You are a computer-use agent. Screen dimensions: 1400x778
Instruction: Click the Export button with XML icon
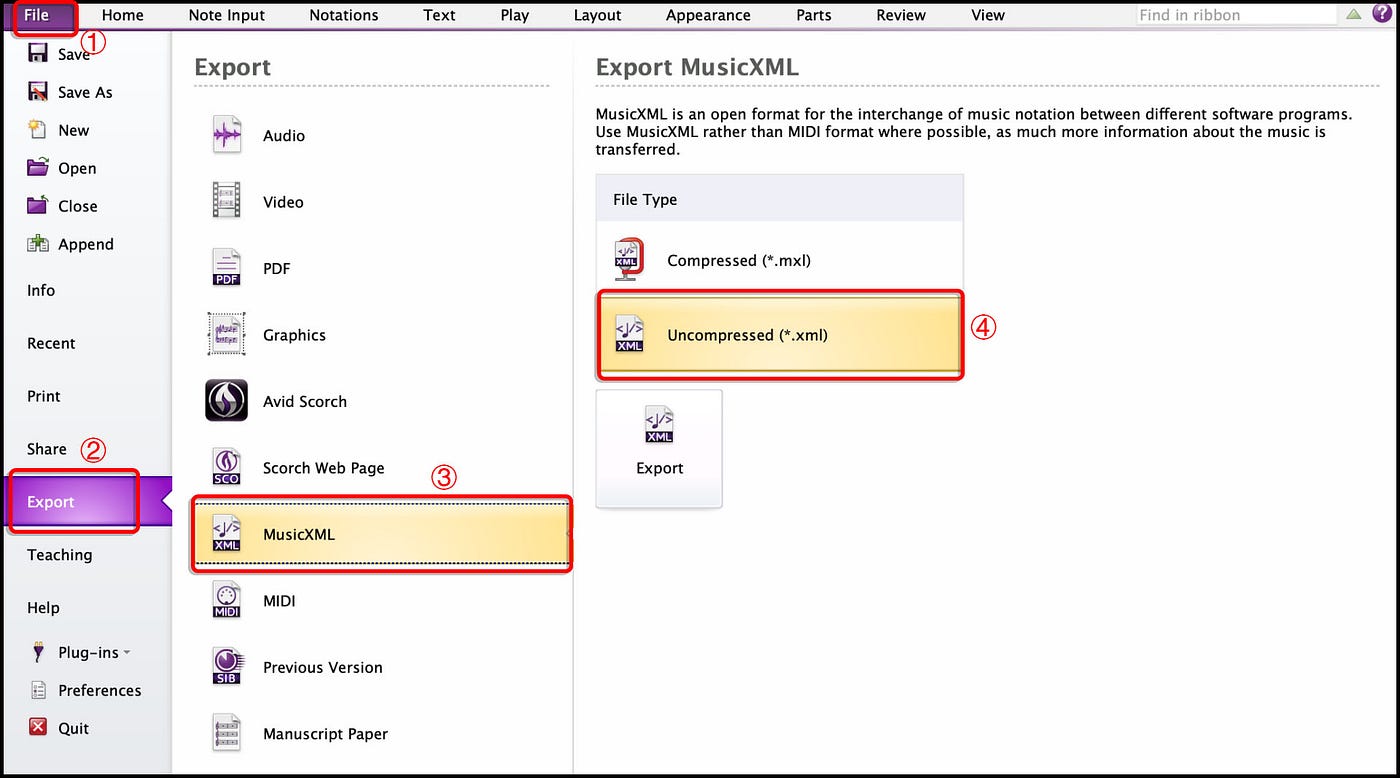tap(659, 448)
